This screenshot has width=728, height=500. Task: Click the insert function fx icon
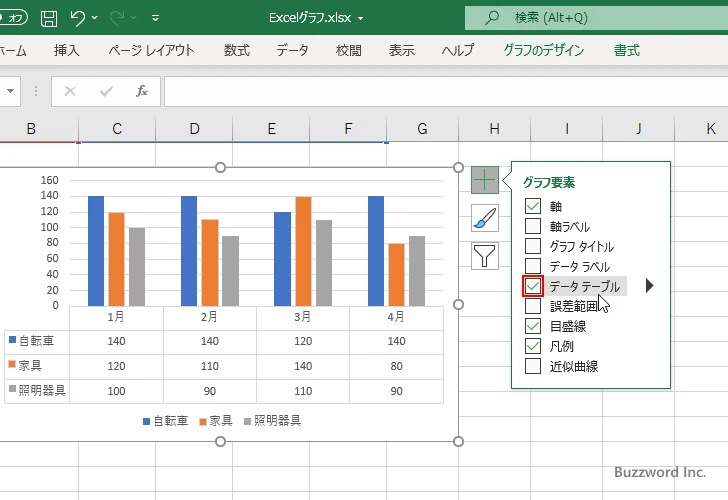pyautogui.click(x=142, y=91)
